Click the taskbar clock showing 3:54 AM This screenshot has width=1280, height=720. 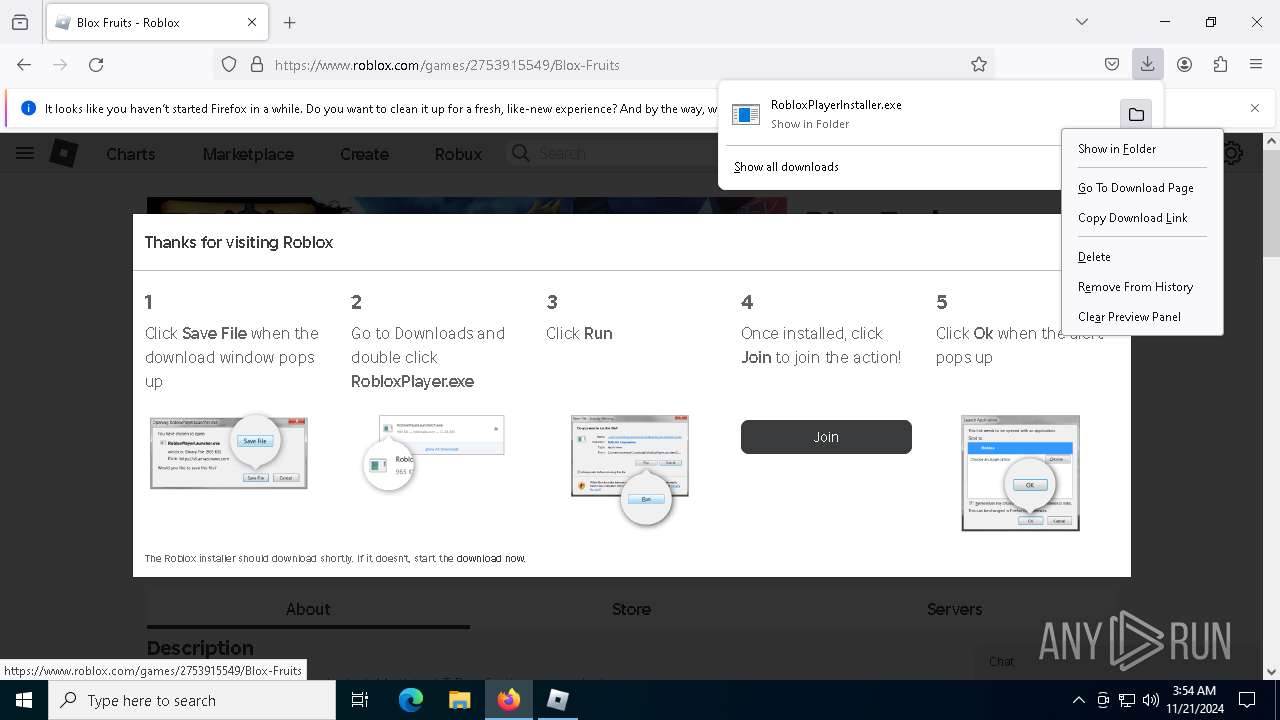pos(1194,700)
